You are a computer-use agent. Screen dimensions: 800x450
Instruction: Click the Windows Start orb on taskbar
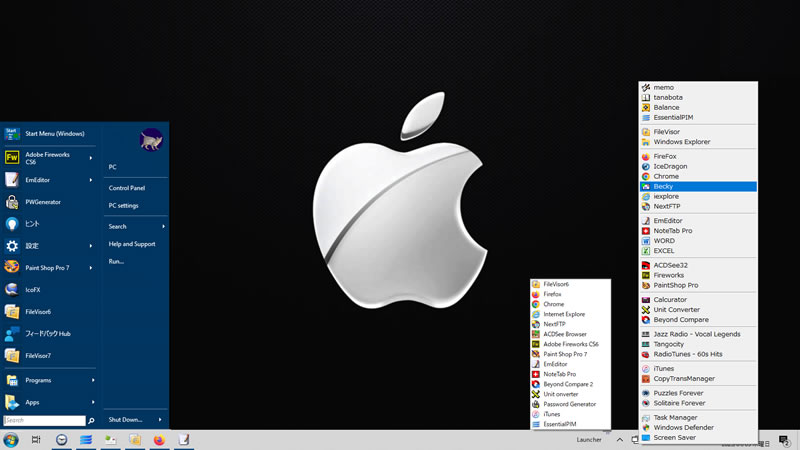(11, 439)
